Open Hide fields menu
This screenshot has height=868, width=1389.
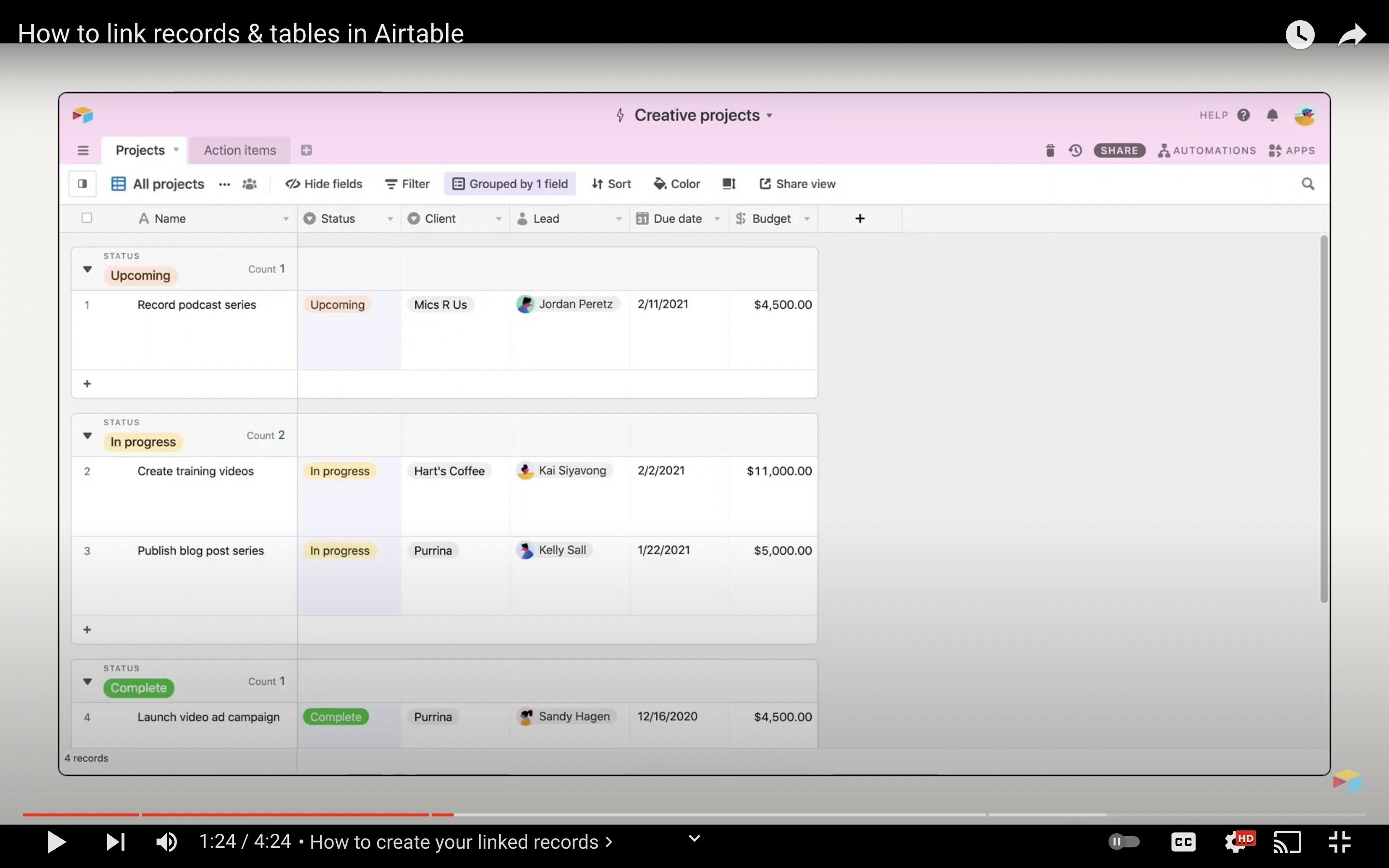pos(324,184)
